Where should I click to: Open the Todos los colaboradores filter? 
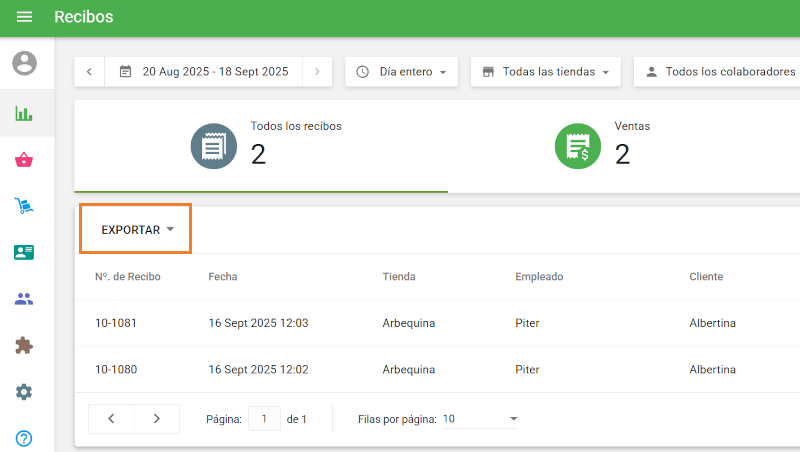[x=720, y=72]
